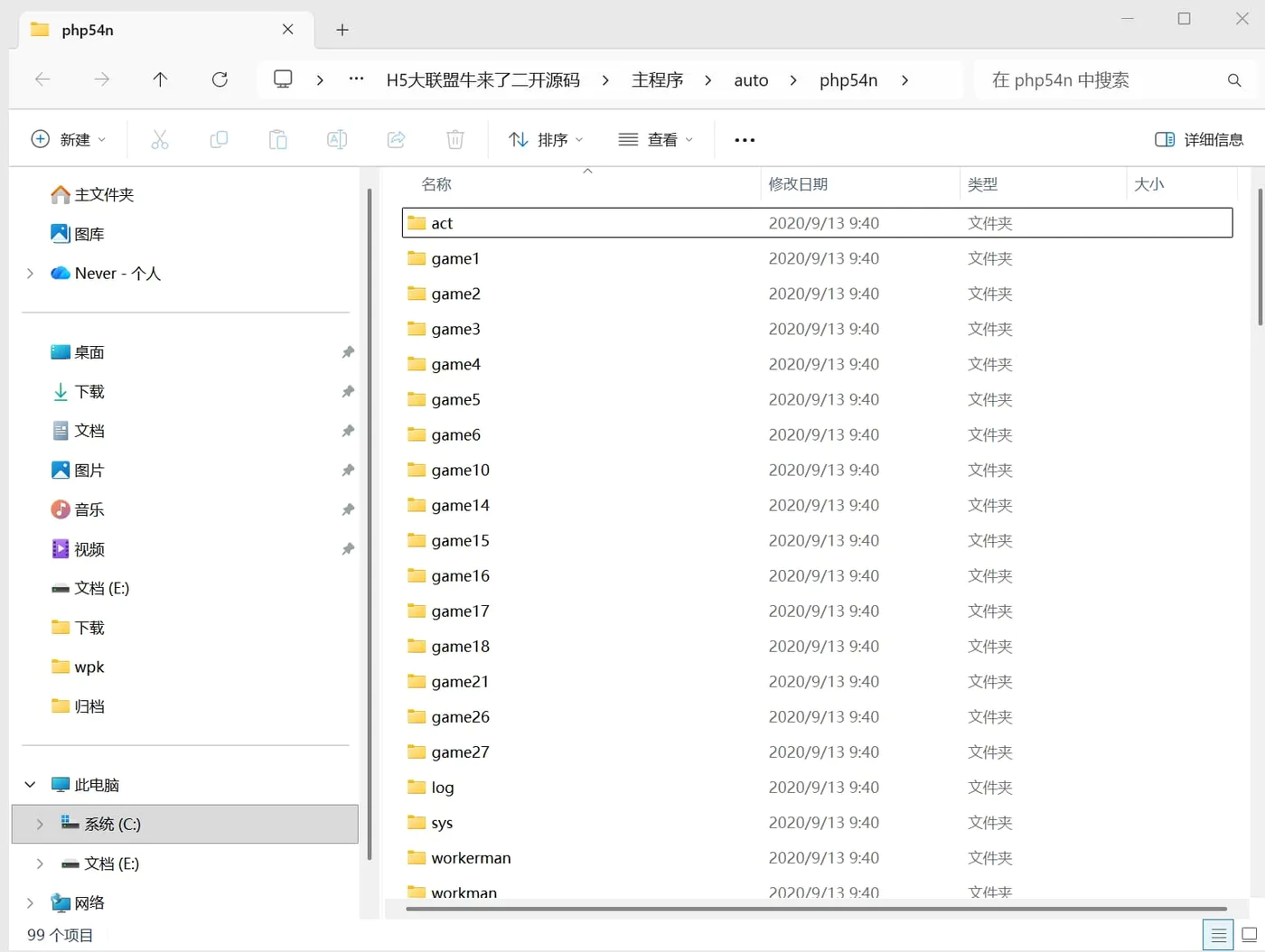The width and height of the screenshot is (1265, 952).
Task: Open the See more options ellipsis
Action: point(745,140)
